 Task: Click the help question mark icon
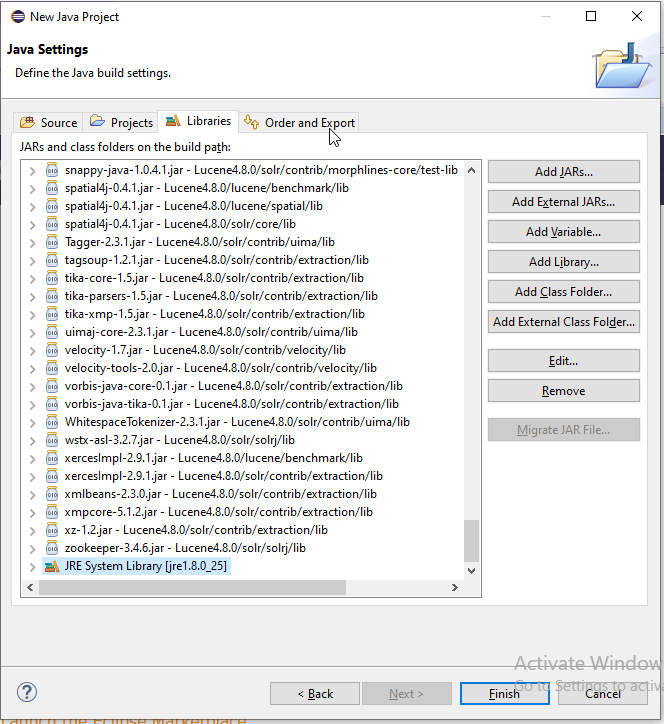(x=27, y=692)
